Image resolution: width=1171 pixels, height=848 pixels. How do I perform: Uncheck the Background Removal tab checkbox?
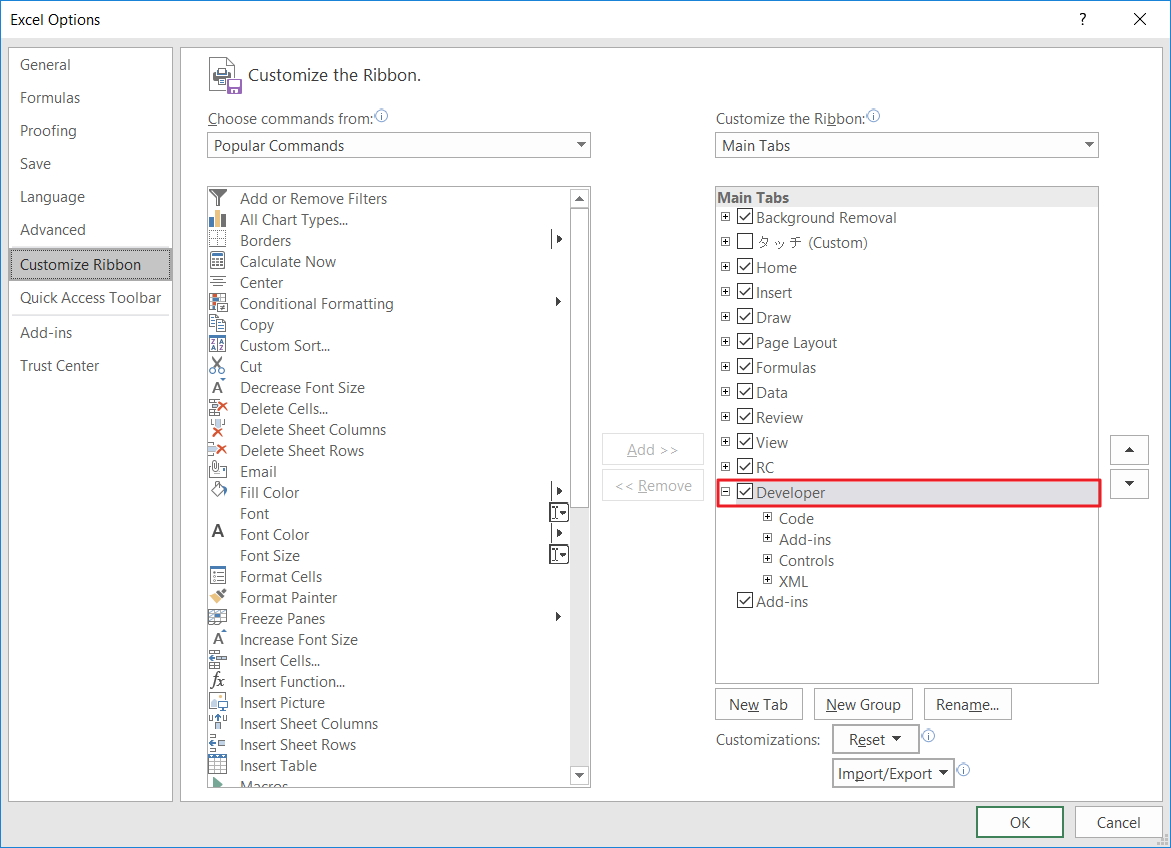tap(745, 217)
